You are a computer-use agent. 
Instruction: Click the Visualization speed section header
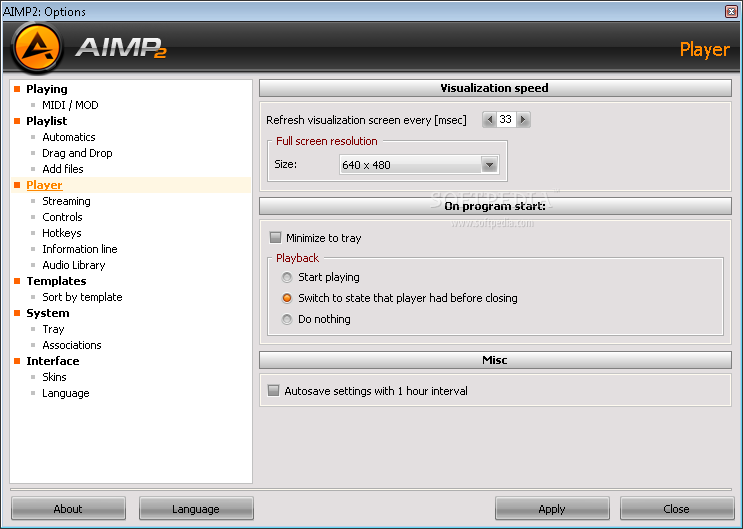(x=495, y=88)
